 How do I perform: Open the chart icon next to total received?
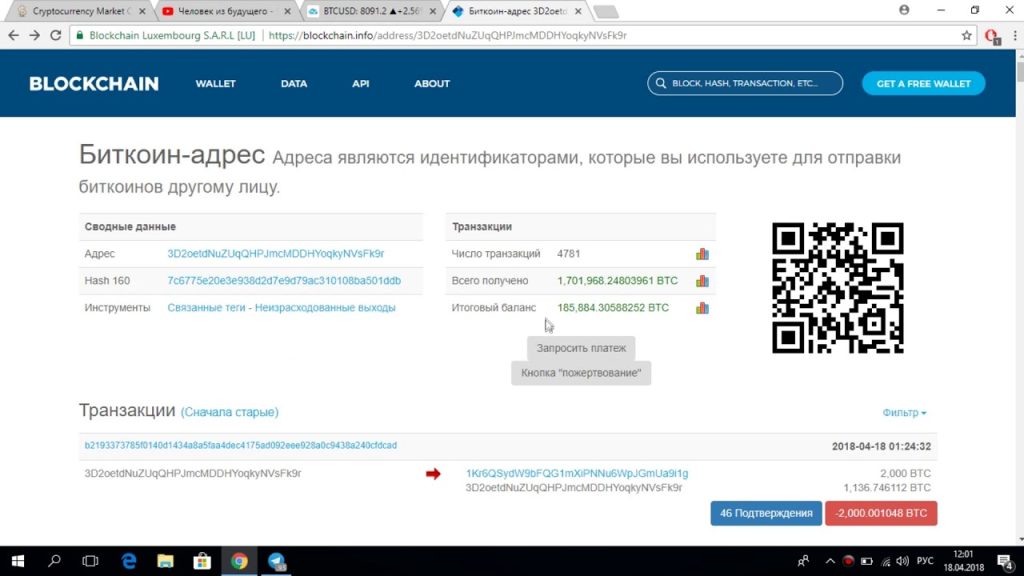(702, 281)
